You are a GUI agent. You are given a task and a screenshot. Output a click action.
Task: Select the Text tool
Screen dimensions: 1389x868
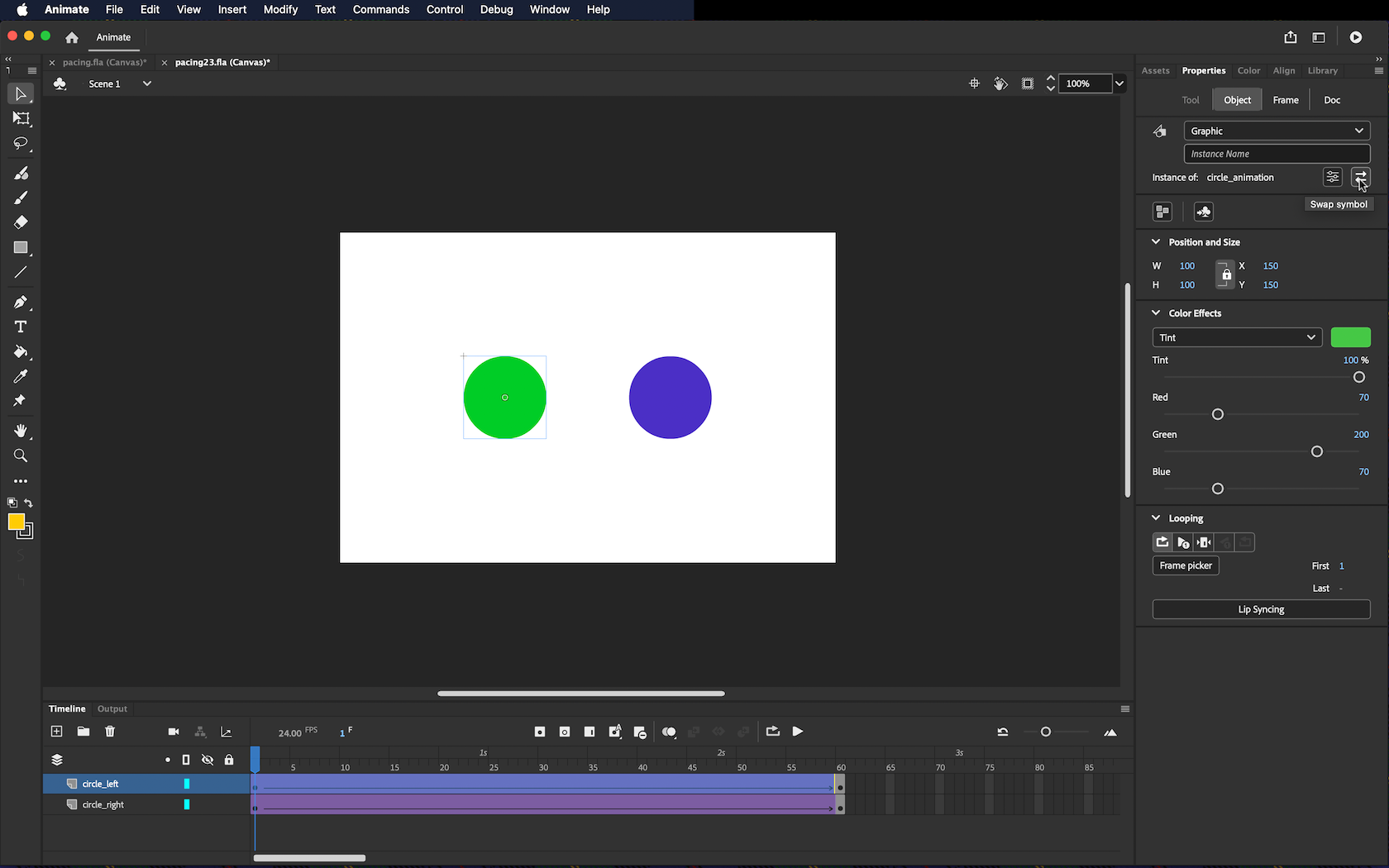pos(21,327)
